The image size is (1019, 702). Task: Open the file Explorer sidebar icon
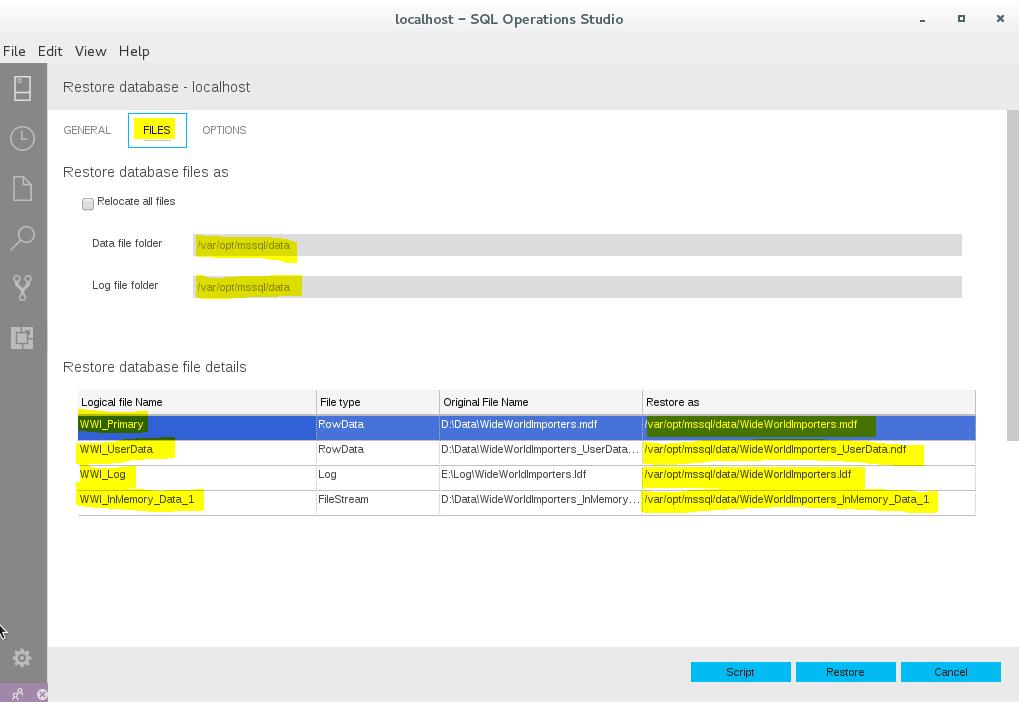tap(22, 188)
